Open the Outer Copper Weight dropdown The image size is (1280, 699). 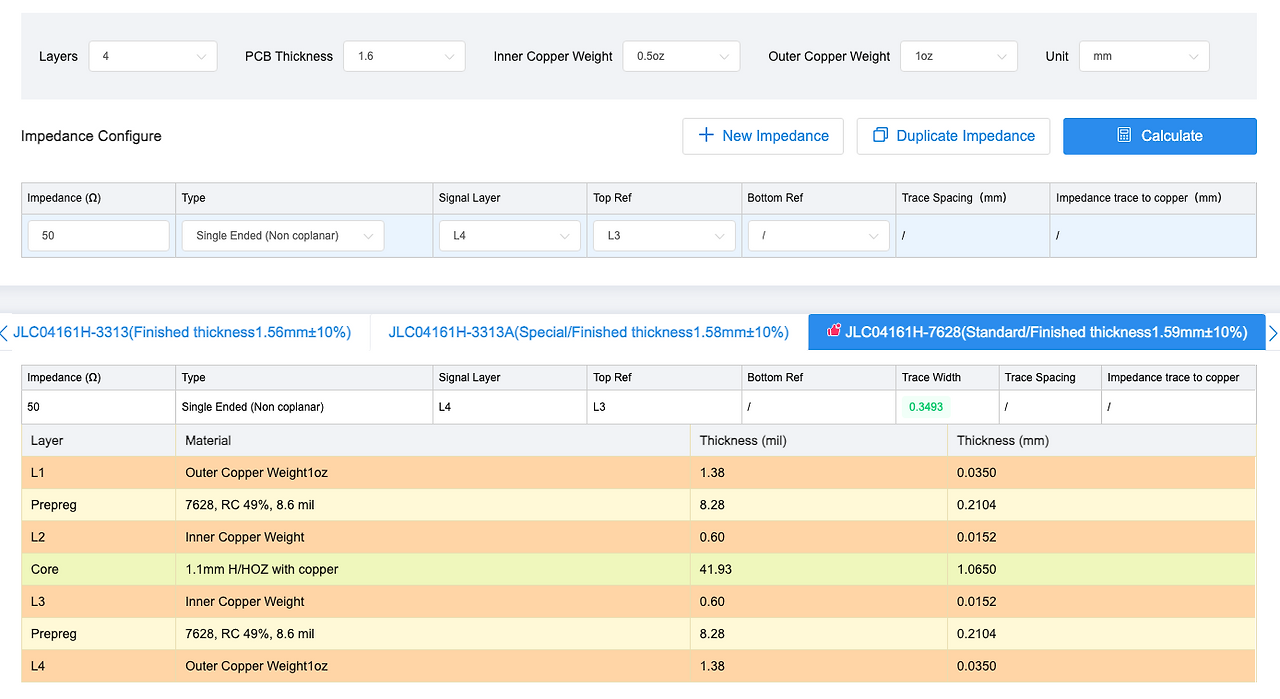tap(959, 56)
